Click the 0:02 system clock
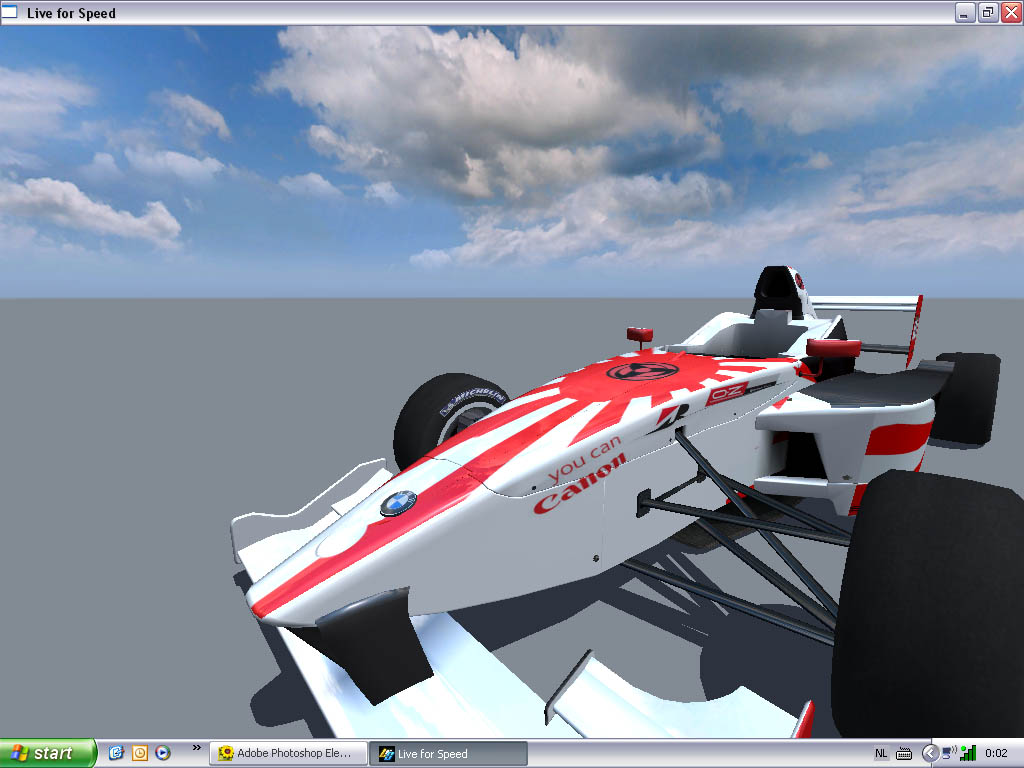The width and height of the screenshot is (1024, 768). tap(996, 753)
